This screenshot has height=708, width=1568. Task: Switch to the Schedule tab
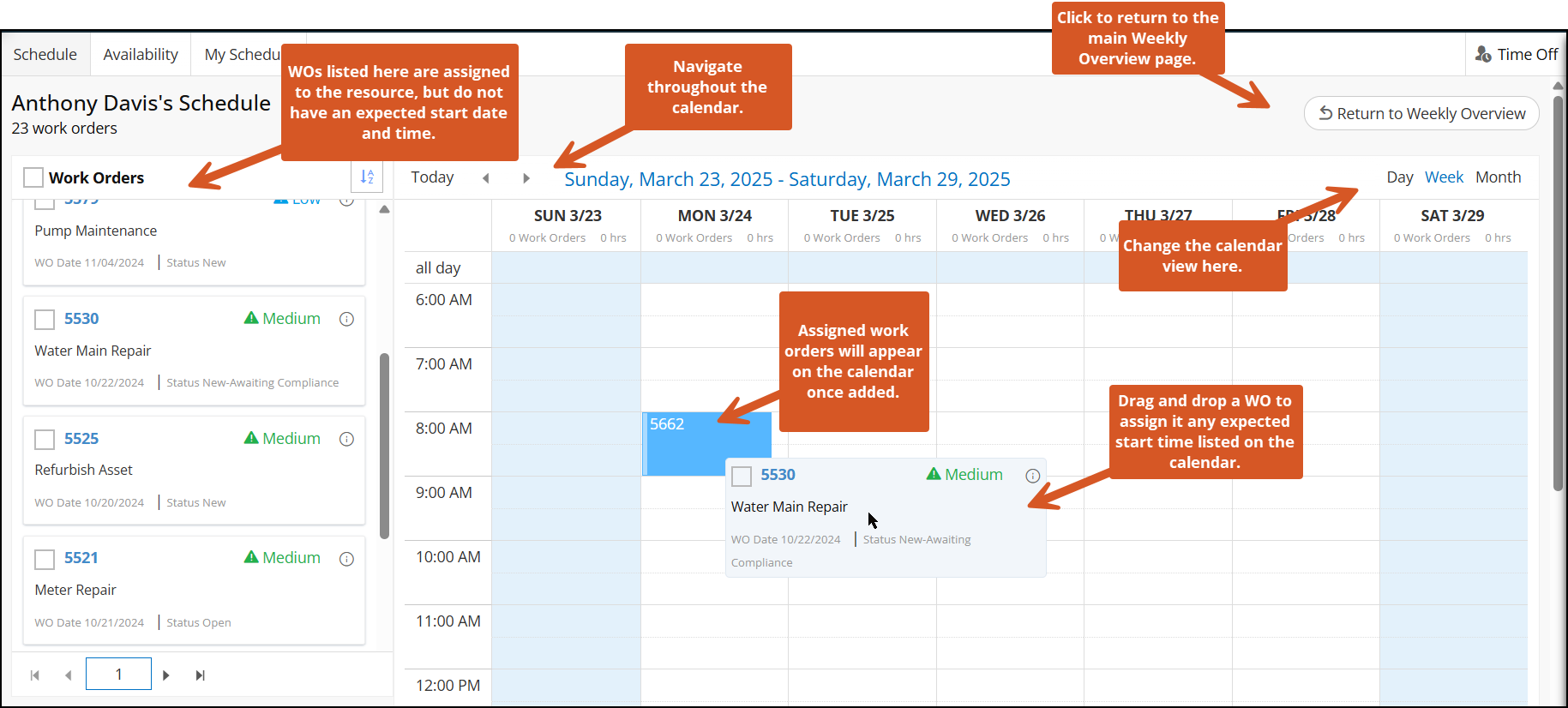coord(45,55)
